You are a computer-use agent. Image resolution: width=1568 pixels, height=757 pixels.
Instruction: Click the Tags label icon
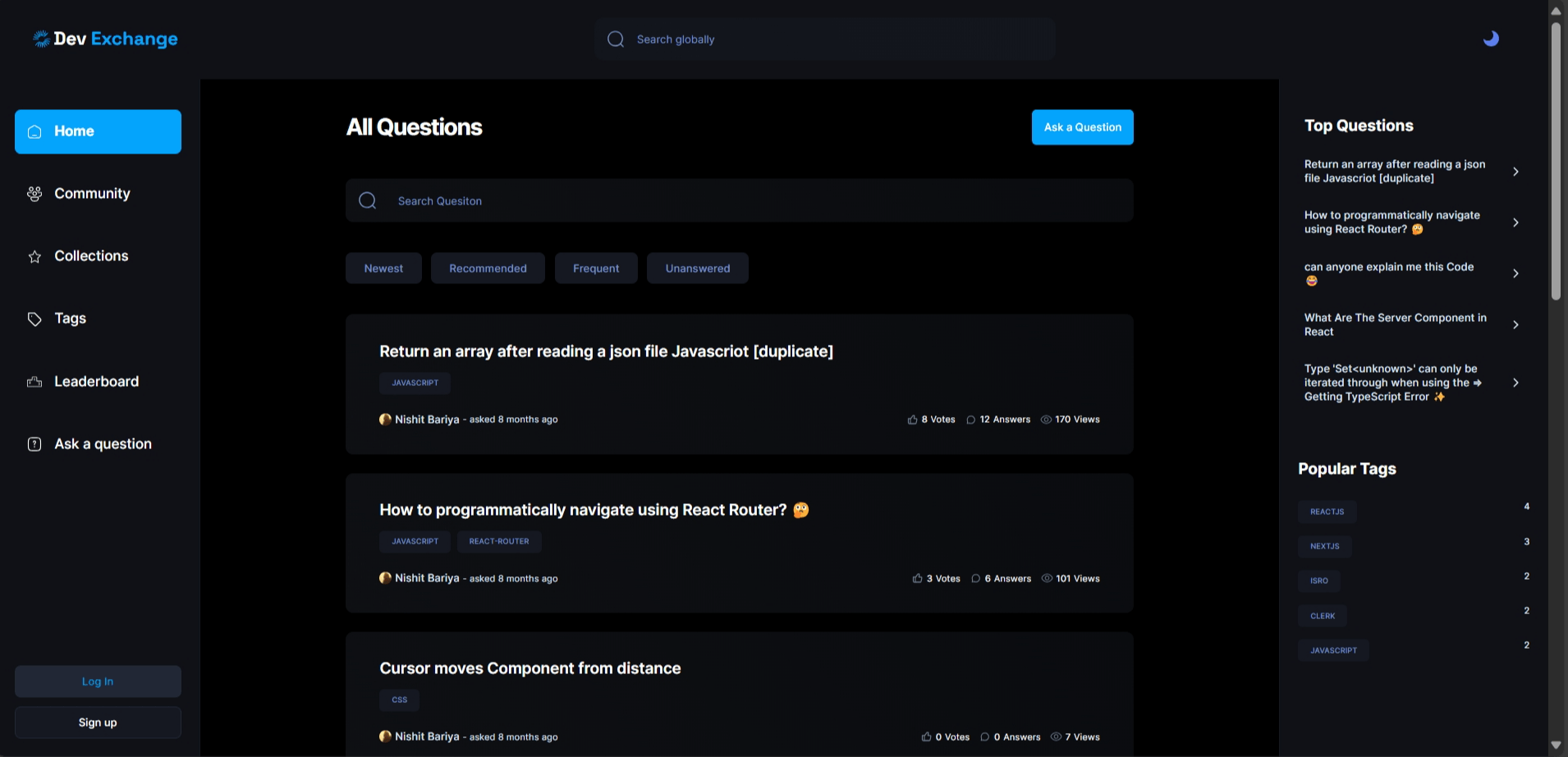(34, 319)
